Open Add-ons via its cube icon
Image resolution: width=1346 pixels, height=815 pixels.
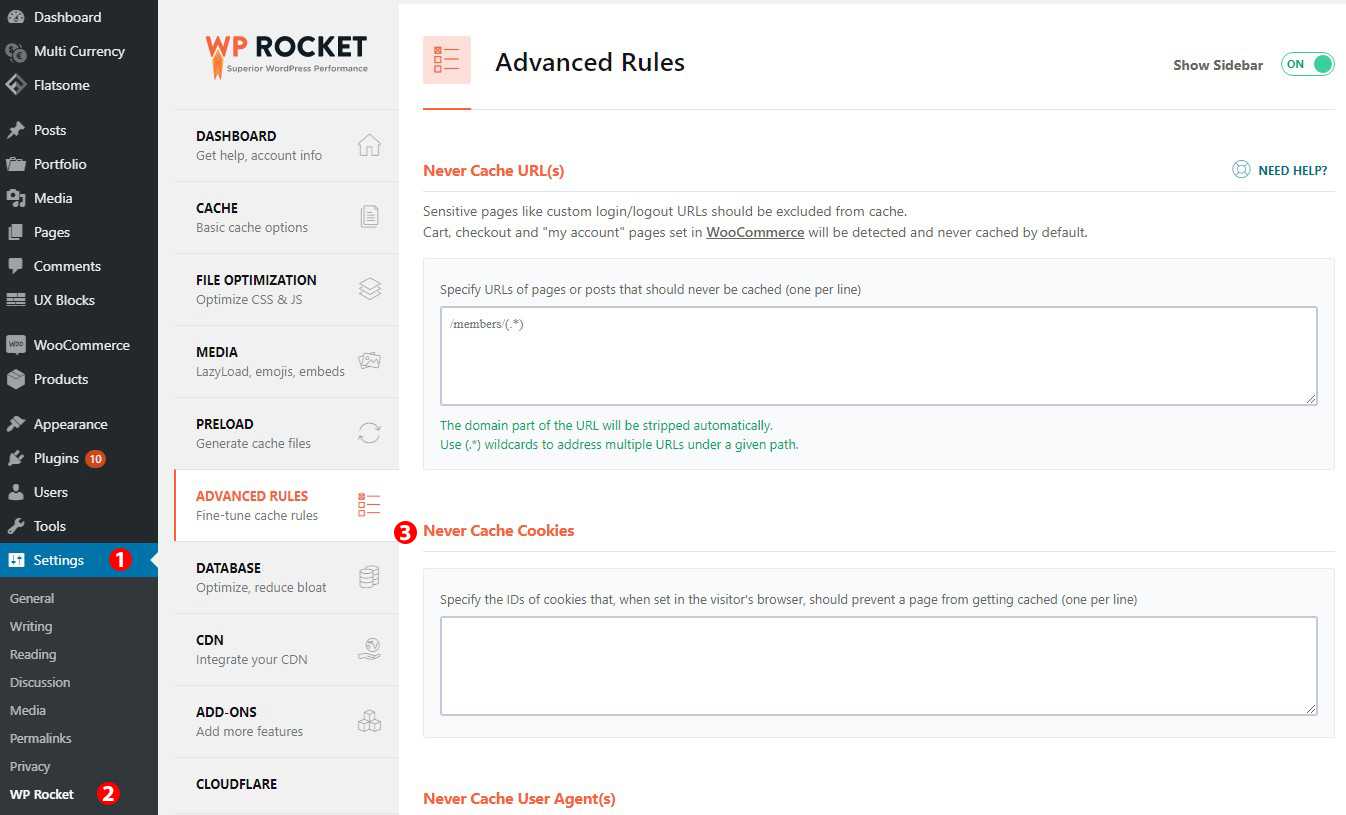coord(369,721)
